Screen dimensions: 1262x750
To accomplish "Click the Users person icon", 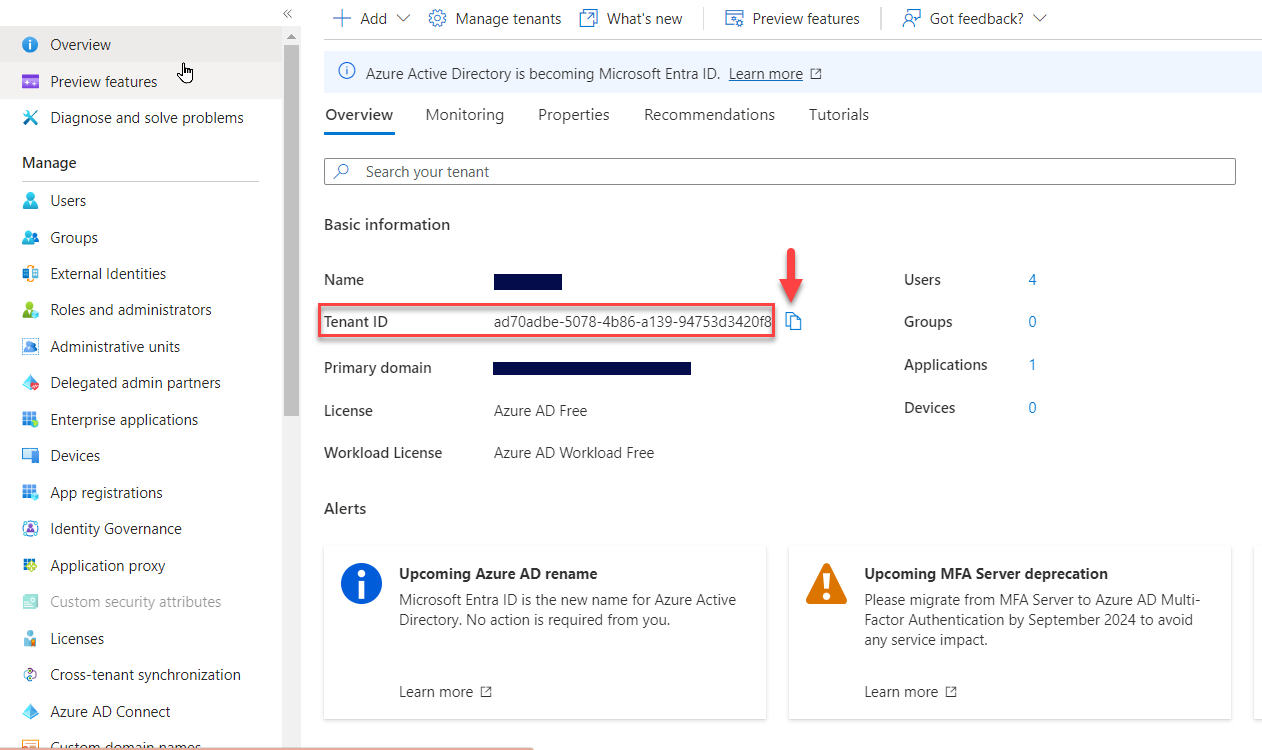I will pos(30,201).
